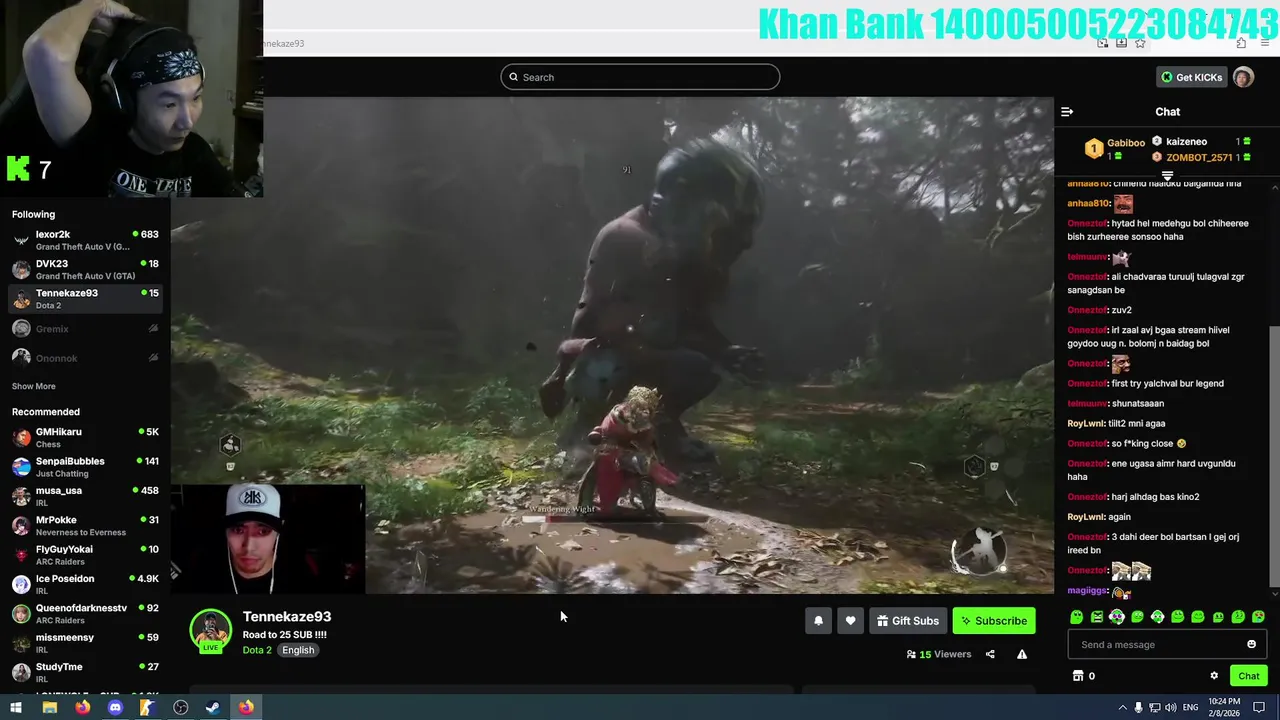Open lexor2k channel in Following

click(85, 240)
